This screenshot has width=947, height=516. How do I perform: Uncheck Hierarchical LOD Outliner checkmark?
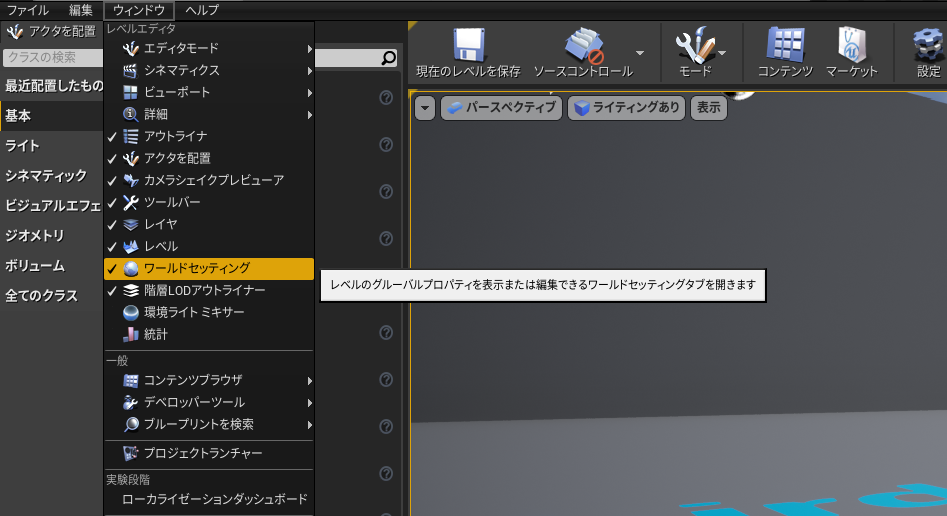tap(112, 291)
